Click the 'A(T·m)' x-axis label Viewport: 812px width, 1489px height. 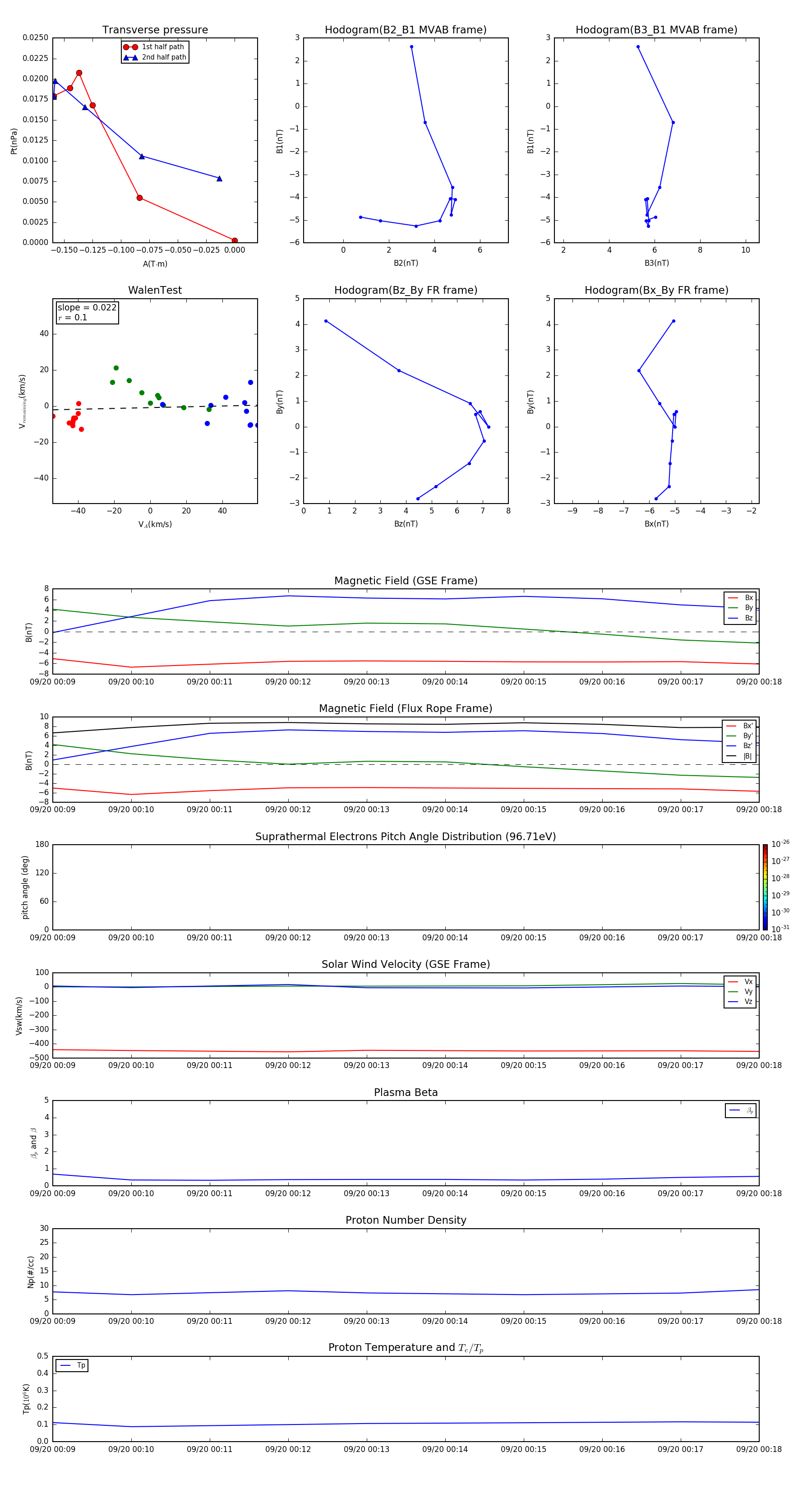point(155,264)
